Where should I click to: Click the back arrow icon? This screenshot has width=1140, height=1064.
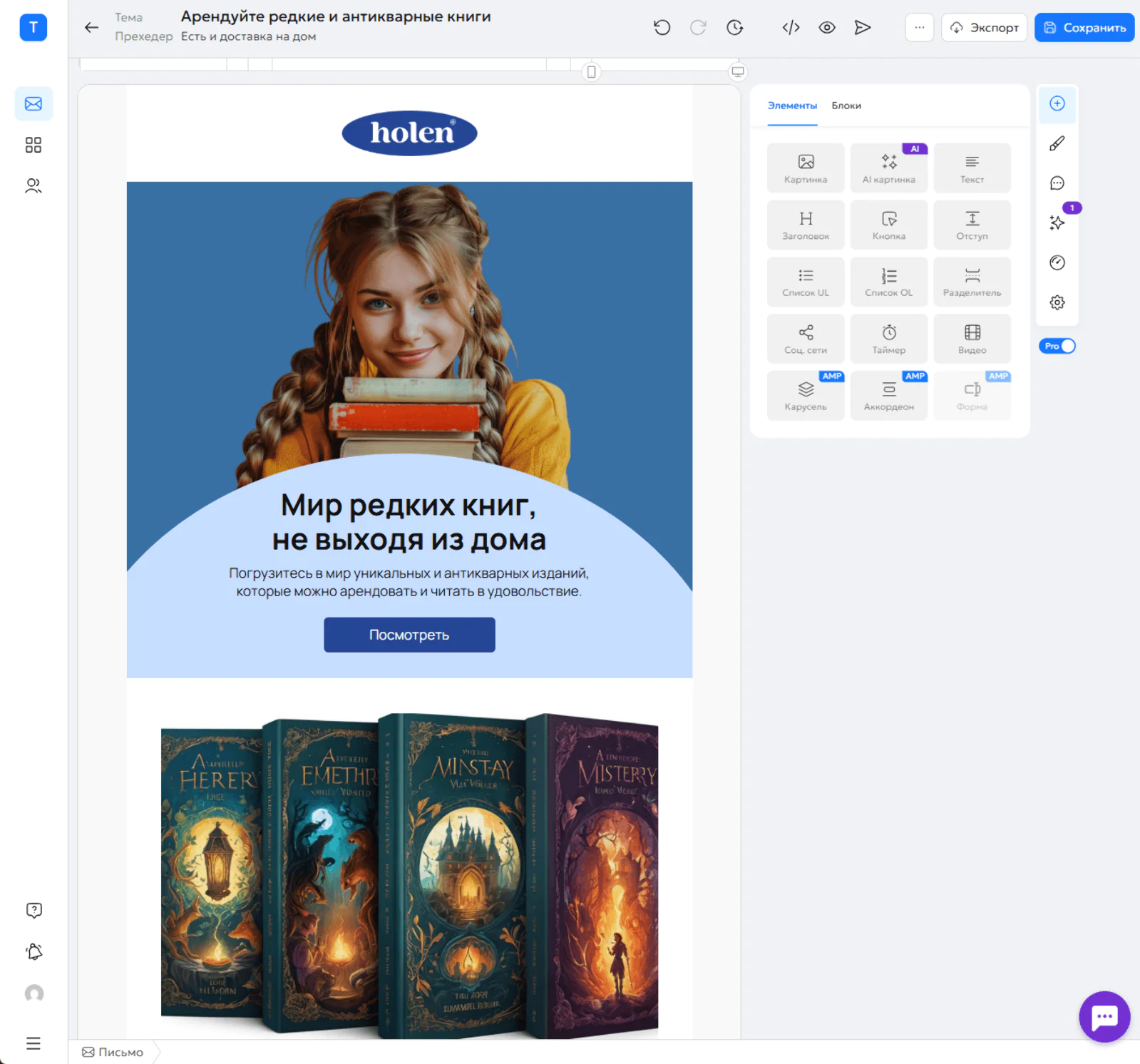click(x=91, y=28)
